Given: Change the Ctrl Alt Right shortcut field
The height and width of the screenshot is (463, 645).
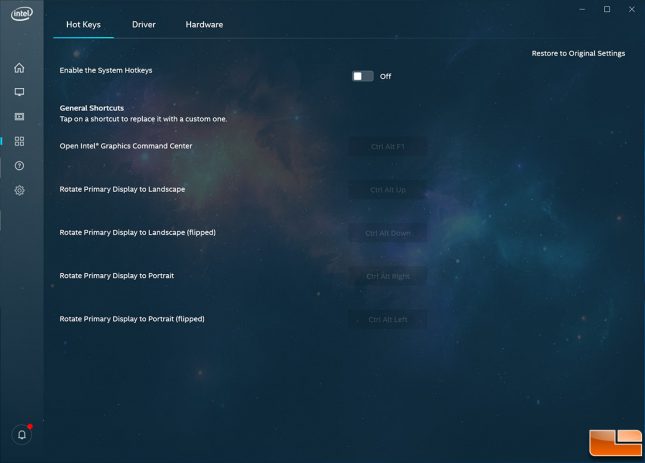Looking at the screenshot, I should [387, 276].
